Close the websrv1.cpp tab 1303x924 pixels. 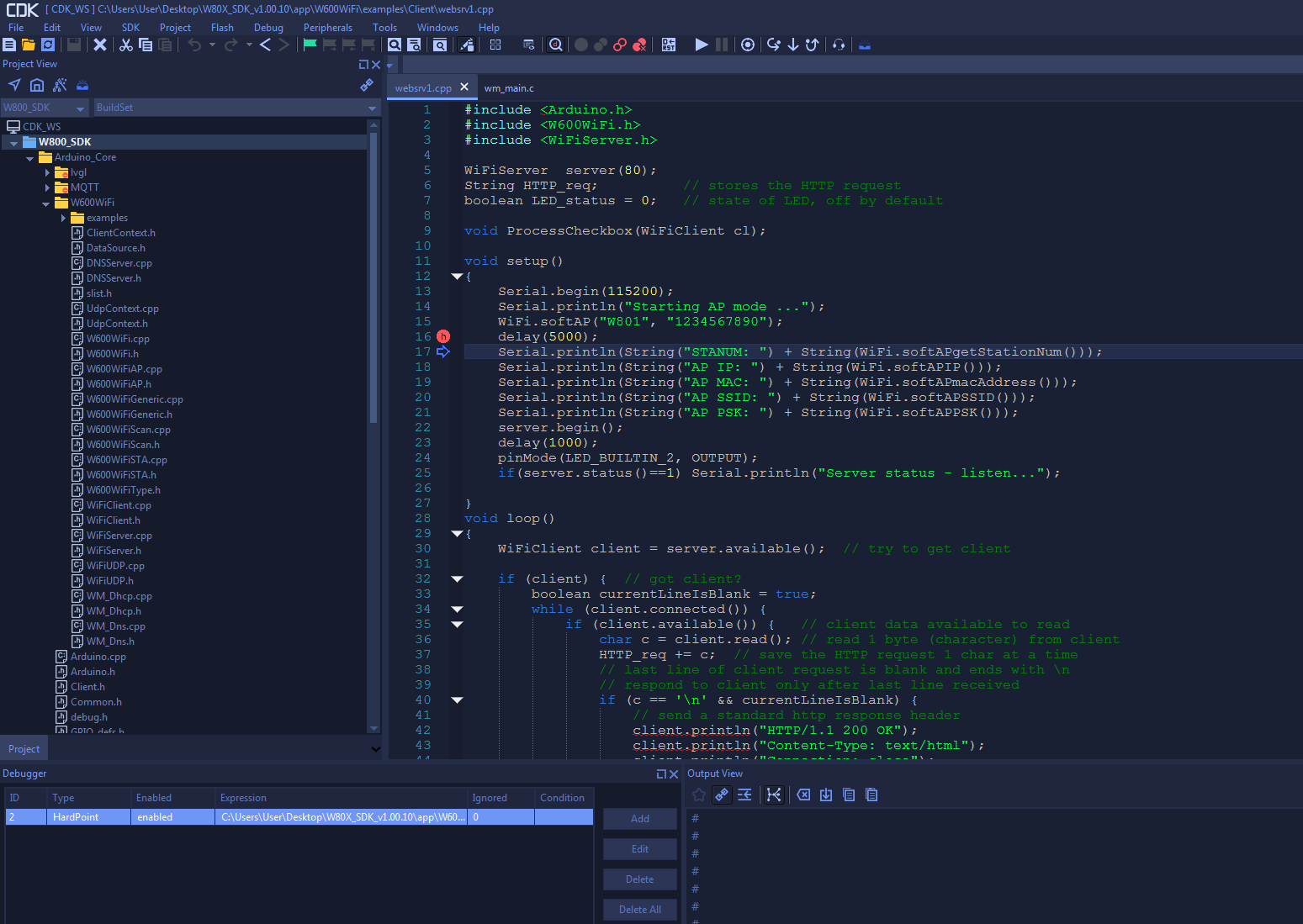tap(464, 87)
